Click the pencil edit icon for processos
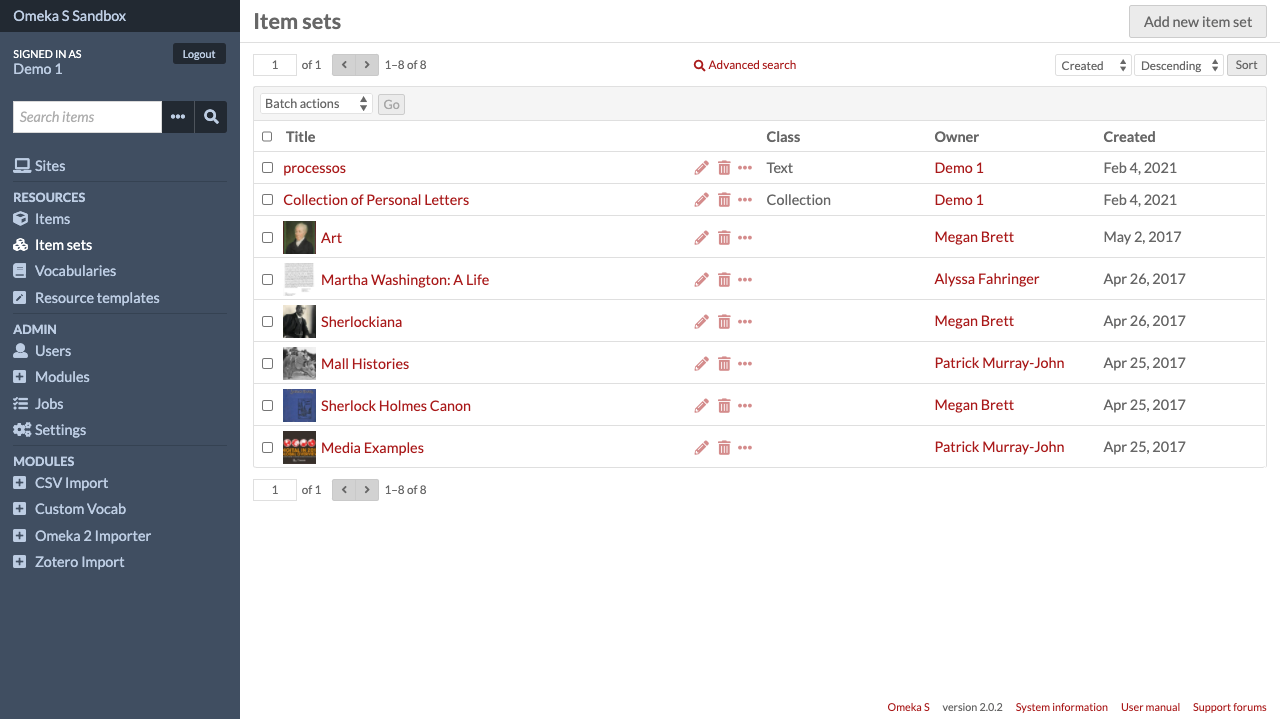The image size is (1280, 719). click(x=701, y=168)
